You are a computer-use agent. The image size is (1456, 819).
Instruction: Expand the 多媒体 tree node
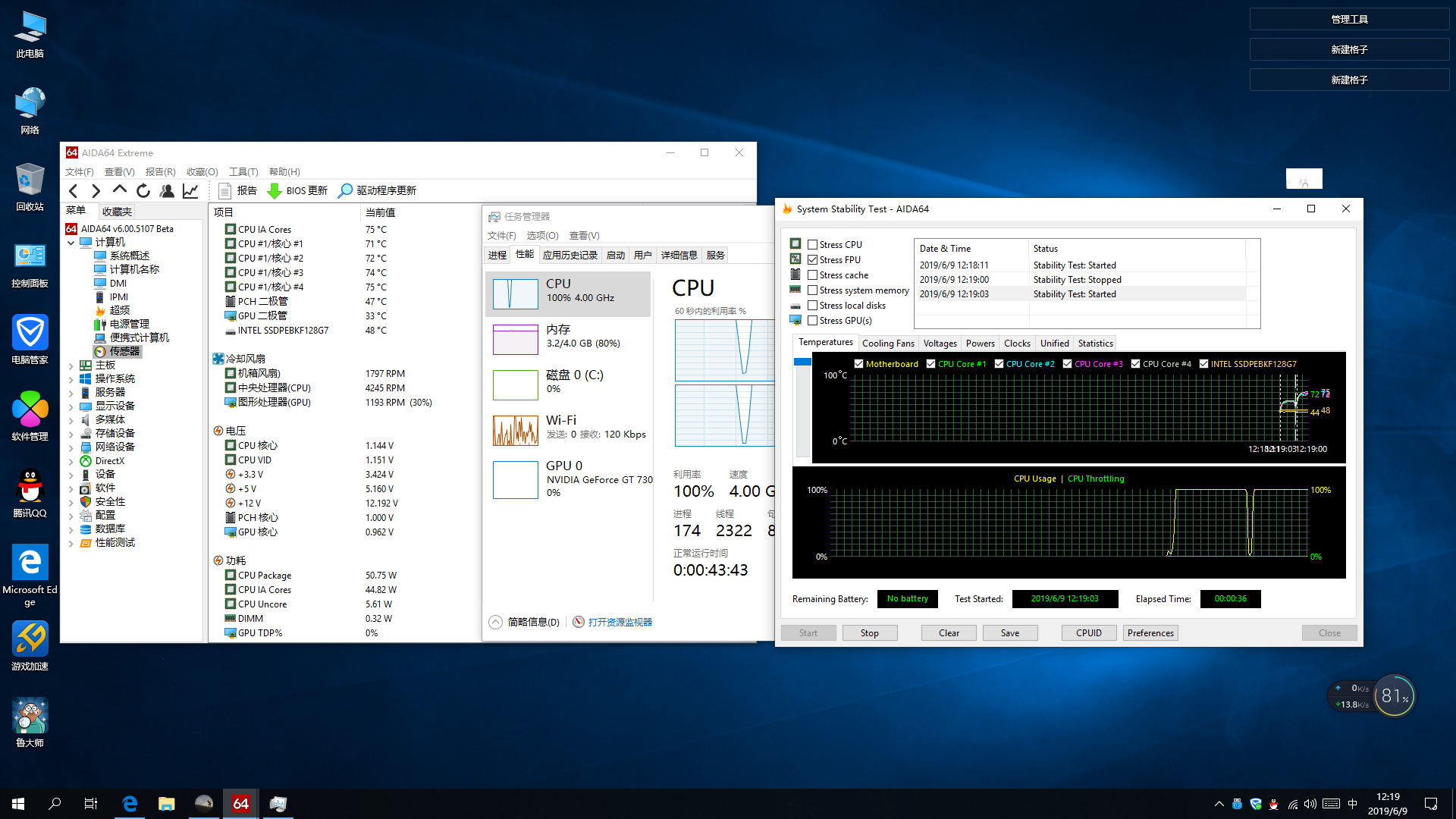[71, 420]
